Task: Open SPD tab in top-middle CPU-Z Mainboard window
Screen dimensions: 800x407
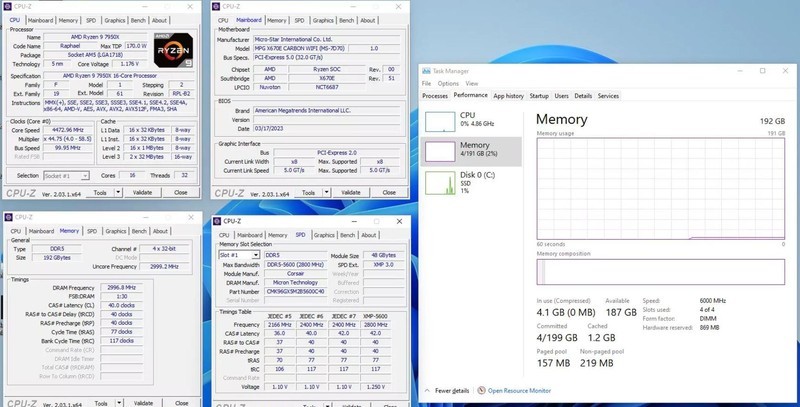Action: click(x=299, y=20)
